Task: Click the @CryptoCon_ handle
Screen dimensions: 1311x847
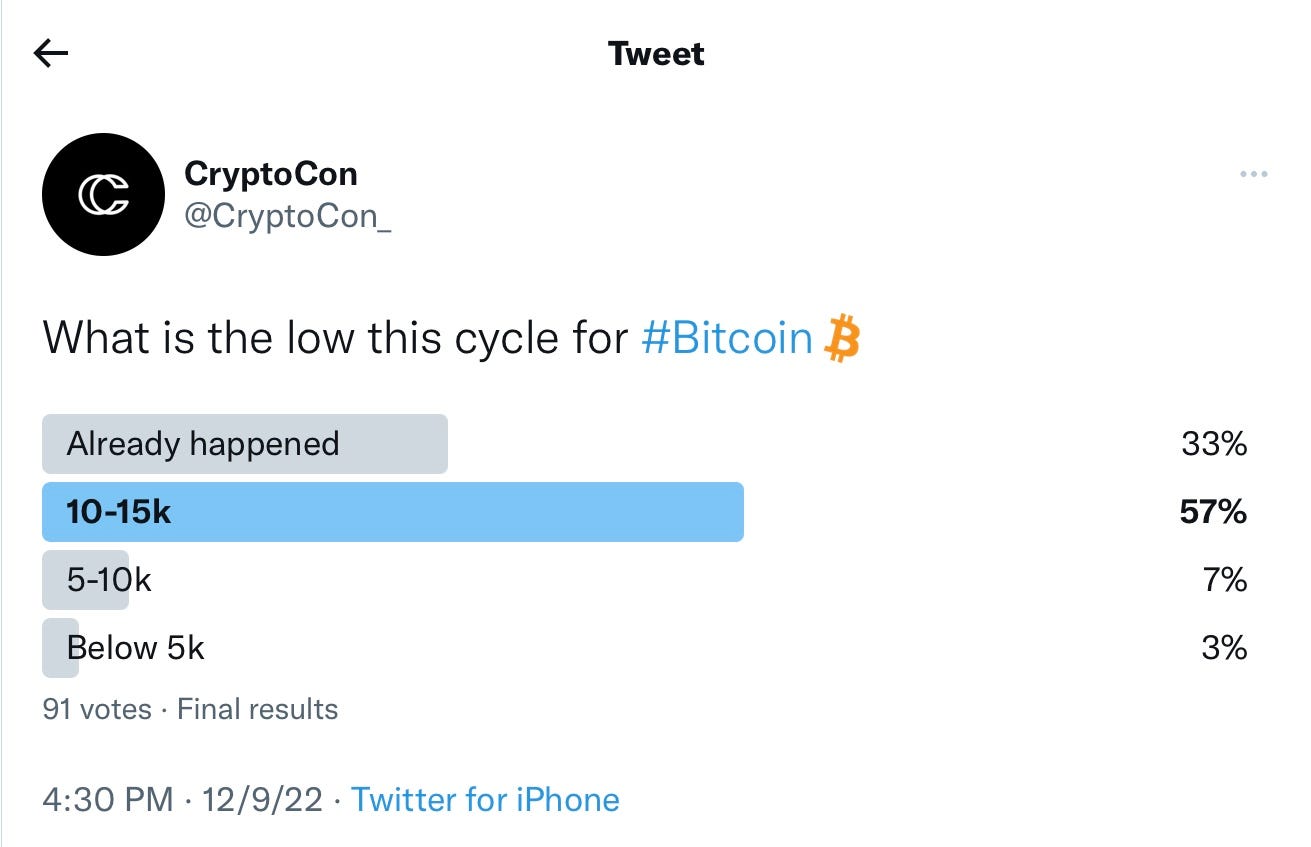Action: click(288, 216)
